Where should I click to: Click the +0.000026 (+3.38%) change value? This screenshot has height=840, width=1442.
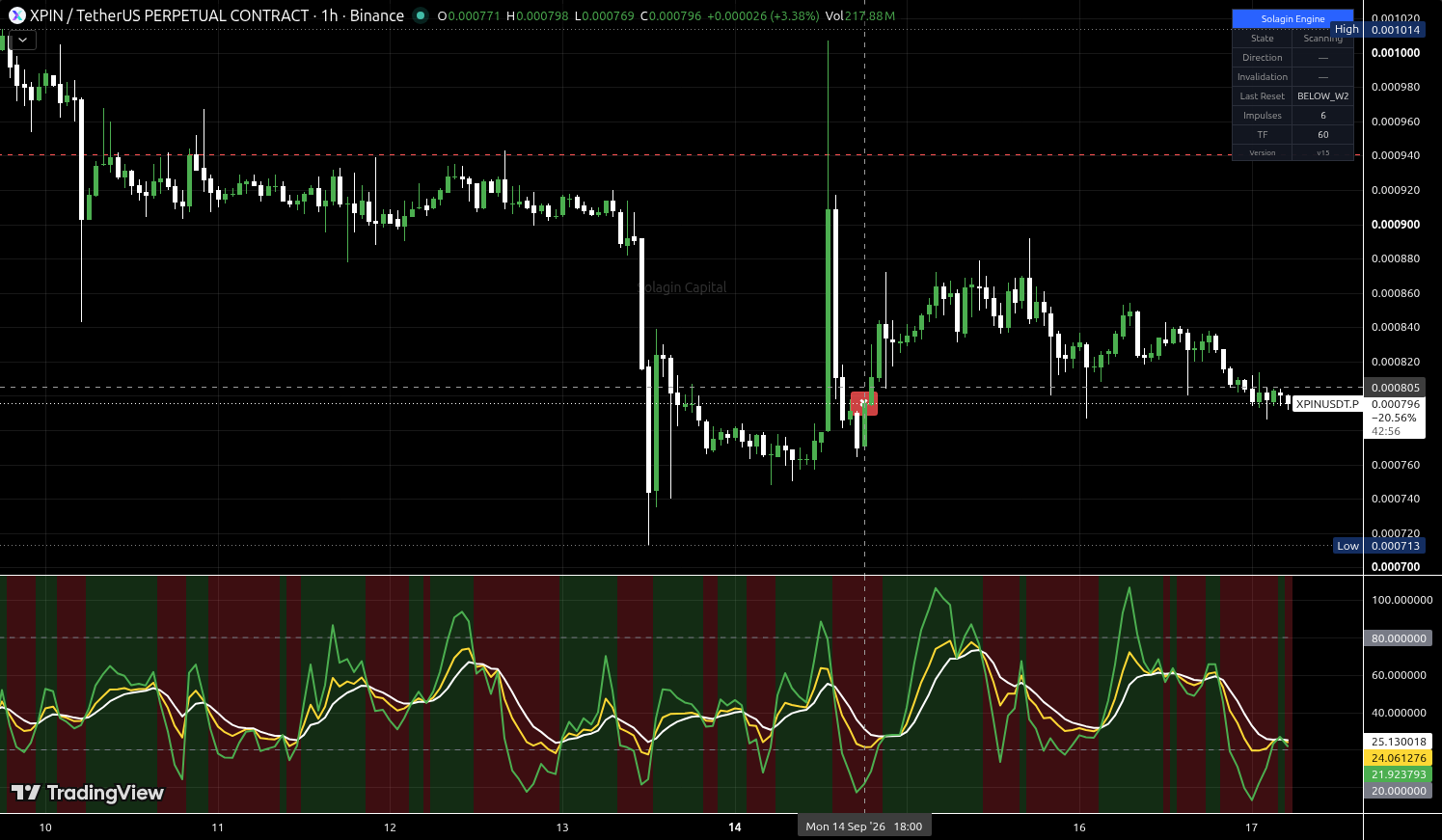point(763,15)
